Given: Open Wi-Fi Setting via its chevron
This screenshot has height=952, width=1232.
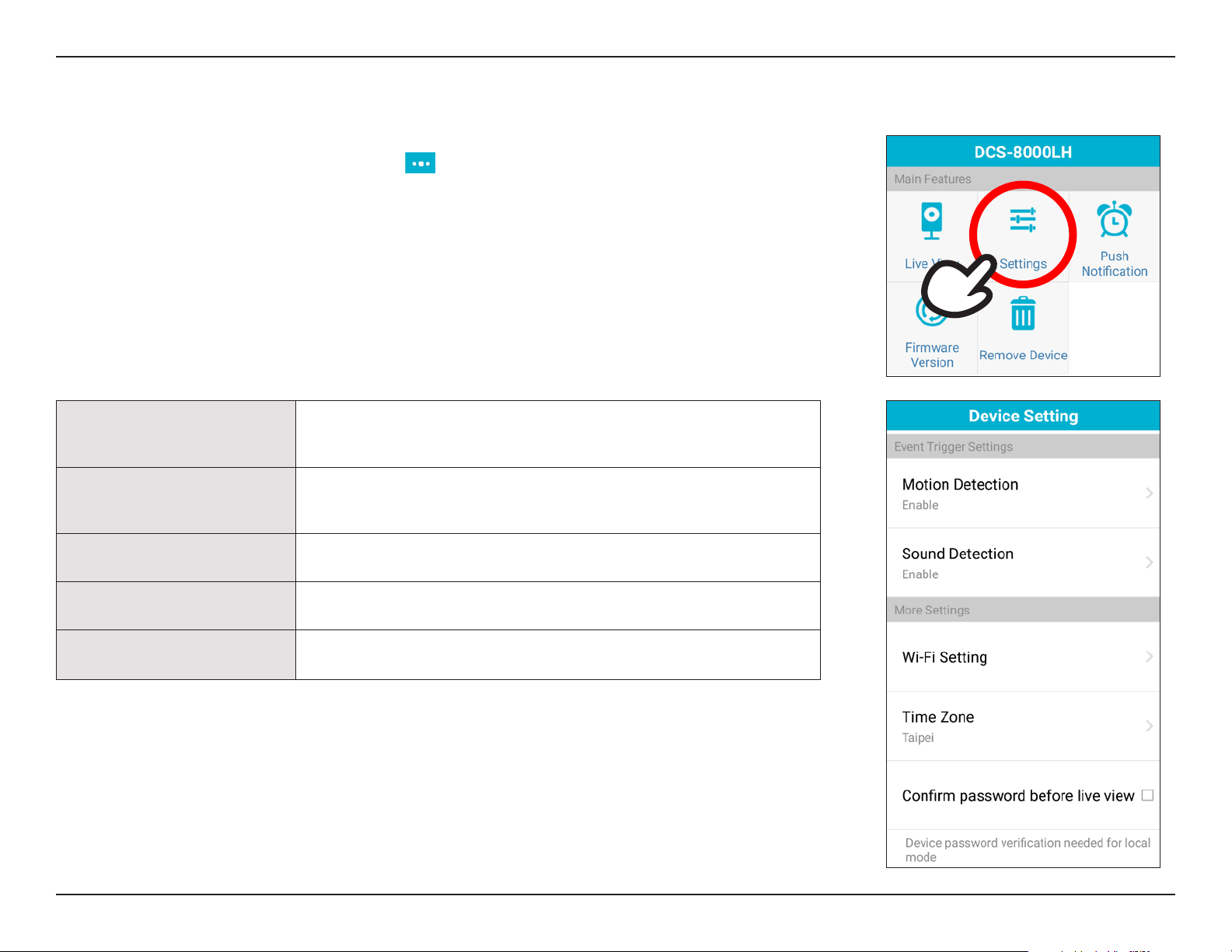Looking at the screenshot, I should pos(1149,657).
